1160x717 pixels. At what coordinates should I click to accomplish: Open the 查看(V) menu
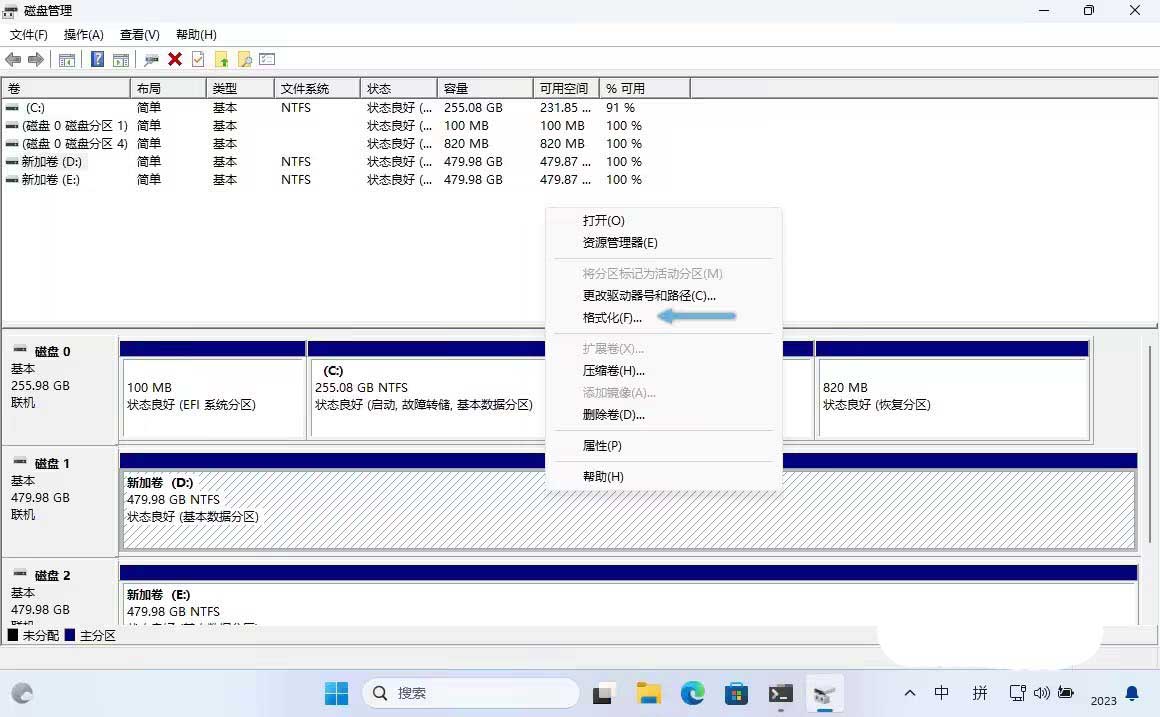(x=140, y=35)
